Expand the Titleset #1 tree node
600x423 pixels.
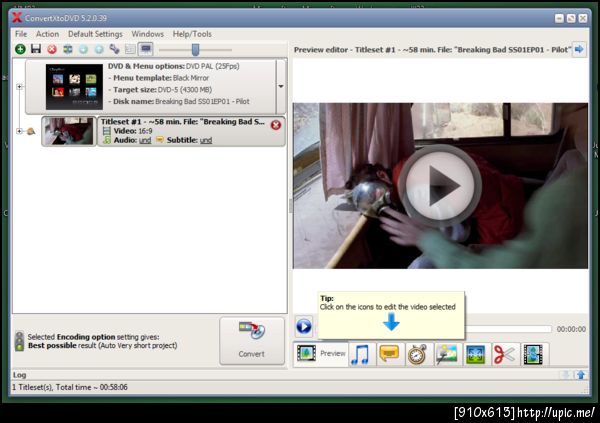click(19, 131)
